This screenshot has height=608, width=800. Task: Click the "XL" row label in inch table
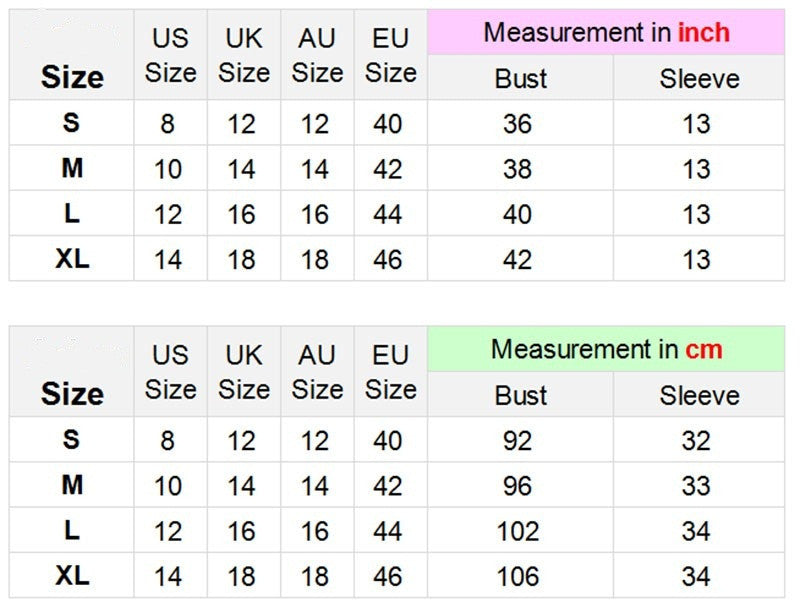coord(72,259)
